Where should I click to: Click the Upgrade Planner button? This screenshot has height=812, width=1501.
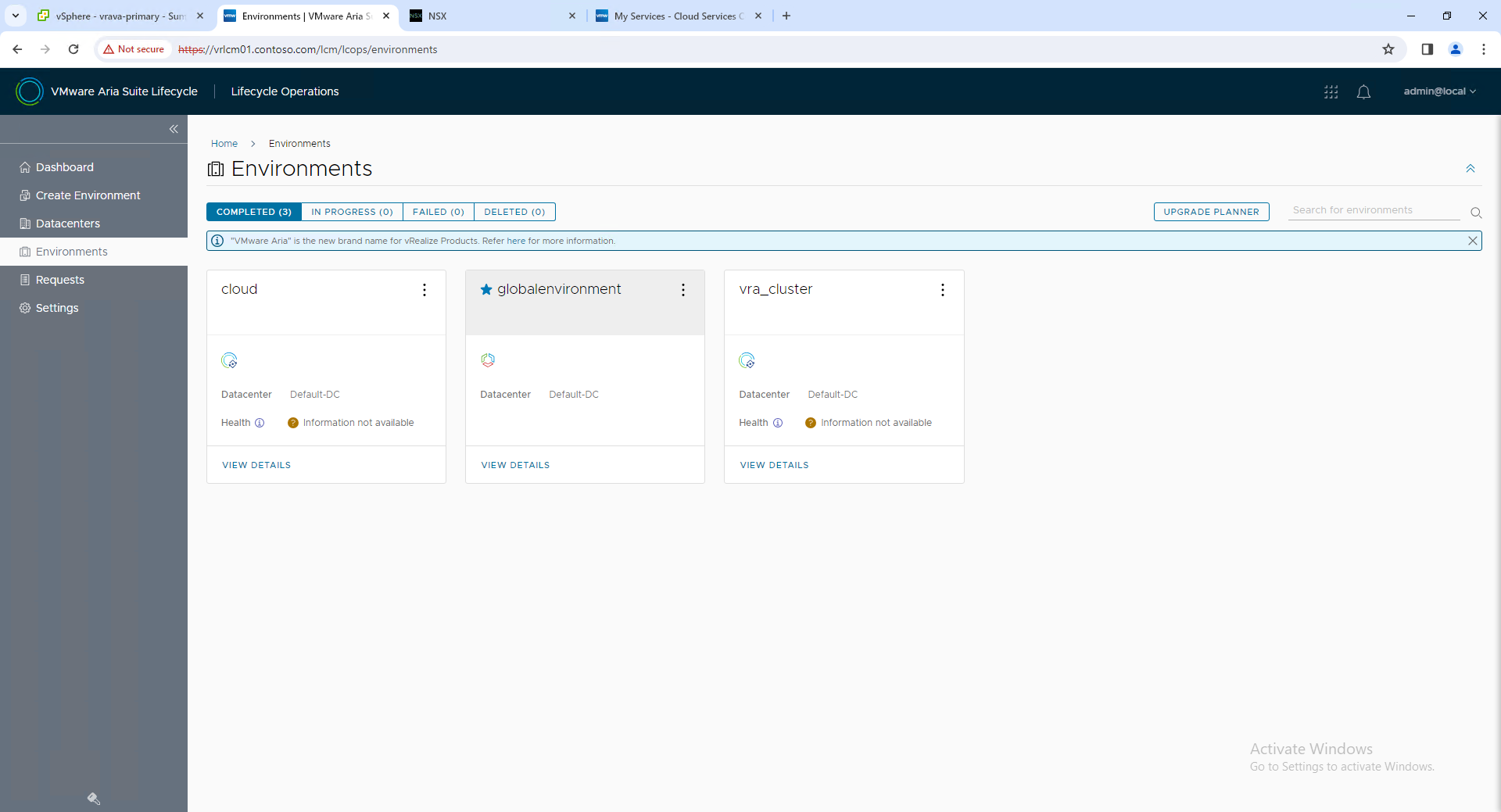click(1211, 212)
